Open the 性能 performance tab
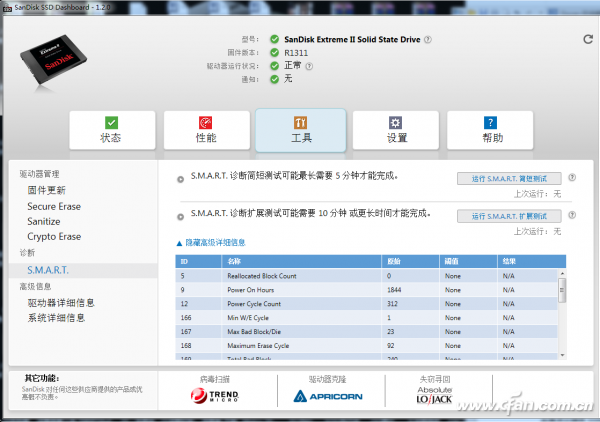Image resolution: width=600 pixels, height=422 pixels. click(x=207, y=130)
